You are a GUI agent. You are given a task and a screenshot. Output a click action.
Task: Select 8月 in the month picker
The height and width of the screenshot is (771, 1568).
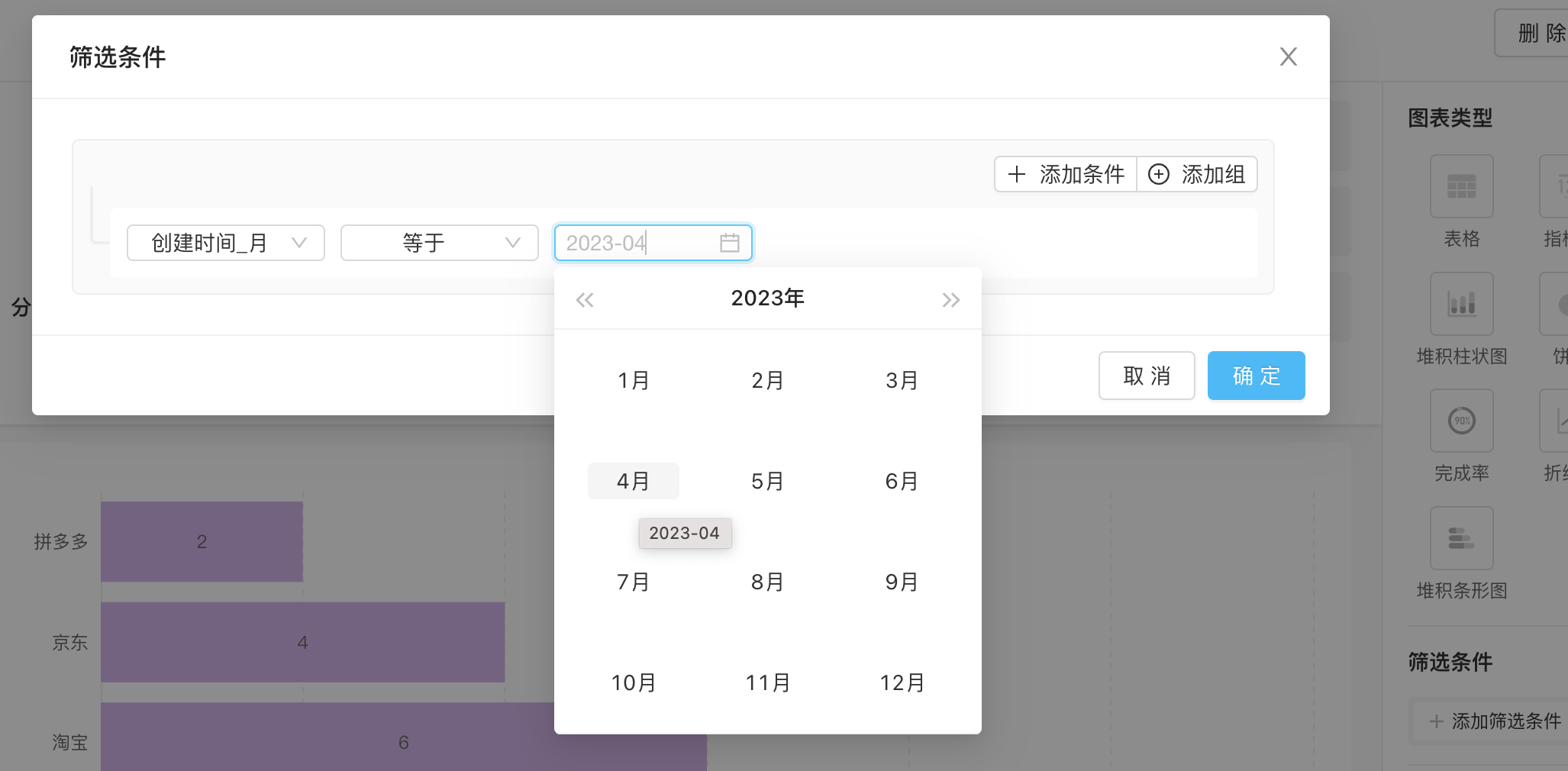[x=768, y=582]
